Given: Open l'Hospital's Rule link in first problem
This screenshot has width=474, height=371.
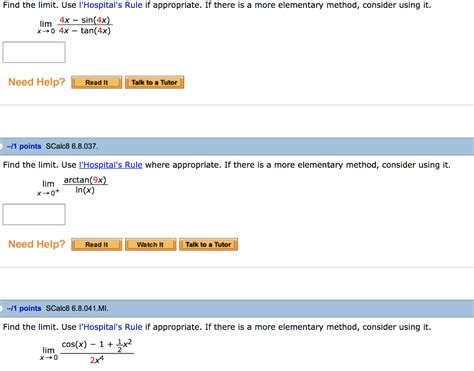Looking at the screenshot, I should point(111,5).
